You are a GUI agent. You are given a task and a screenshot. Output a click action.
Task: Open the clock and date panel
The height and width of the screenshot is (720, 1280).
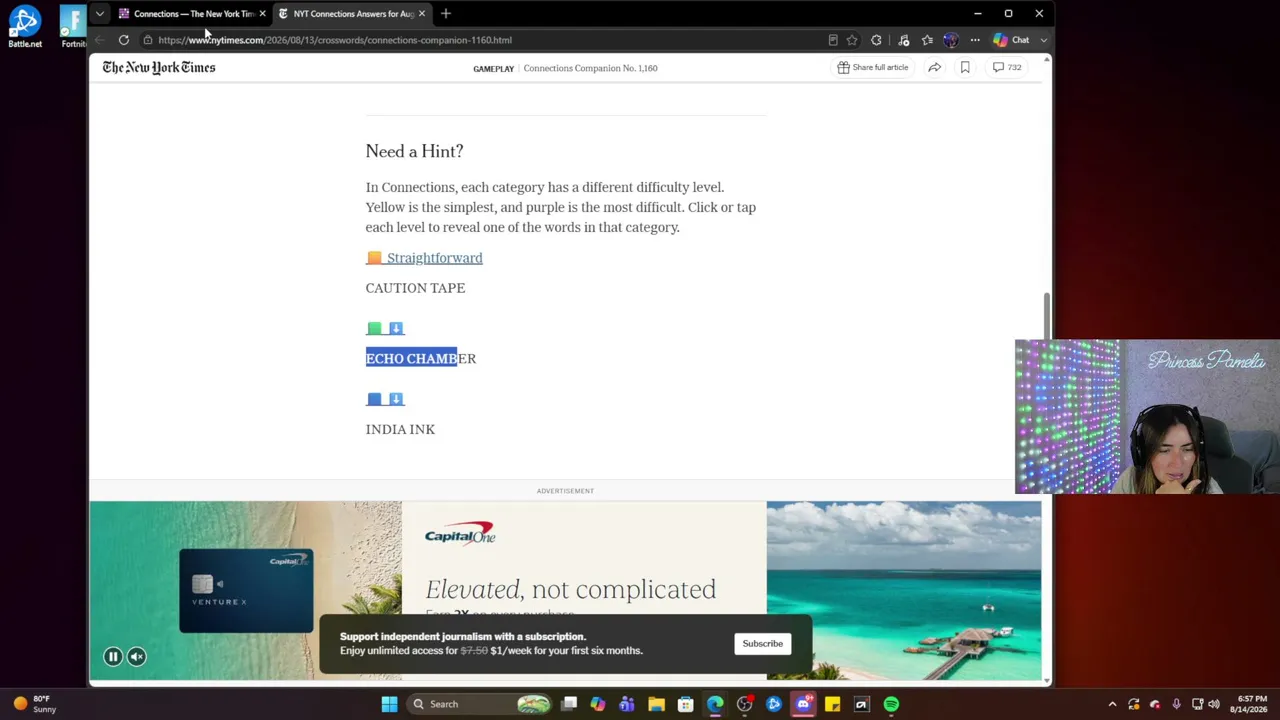pyautogui.click(x=1252, y=704)
